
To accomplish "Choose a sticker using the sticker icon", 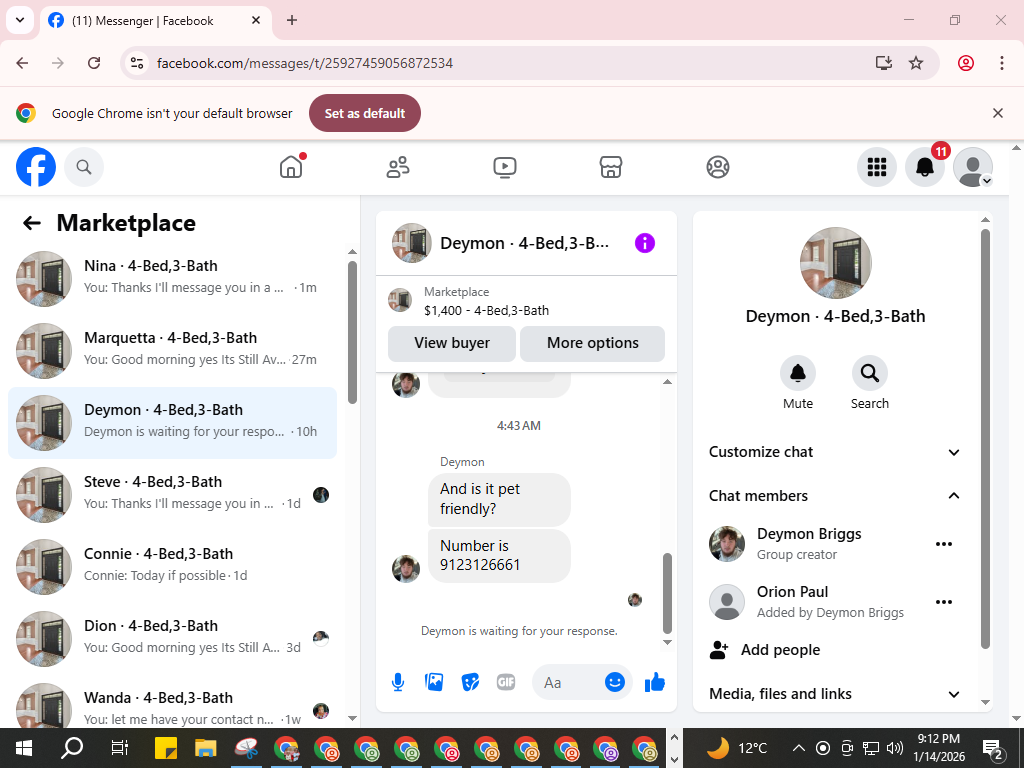I will tap(470, 682).
